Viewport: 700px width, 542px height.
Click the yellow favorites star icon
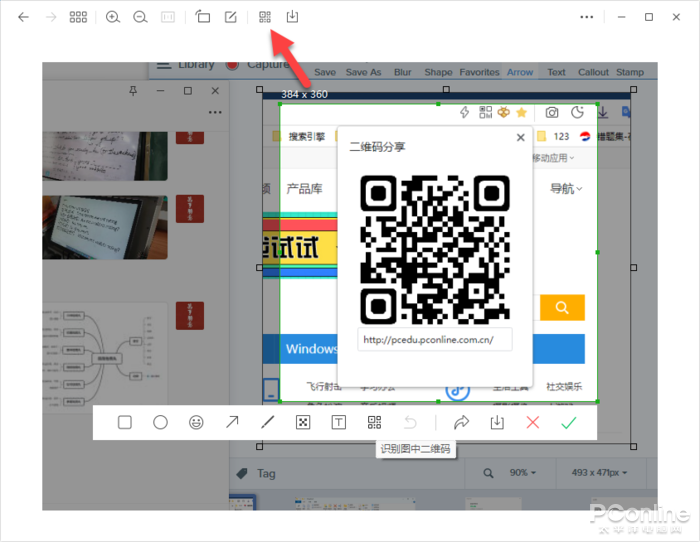tap(521, 113)
